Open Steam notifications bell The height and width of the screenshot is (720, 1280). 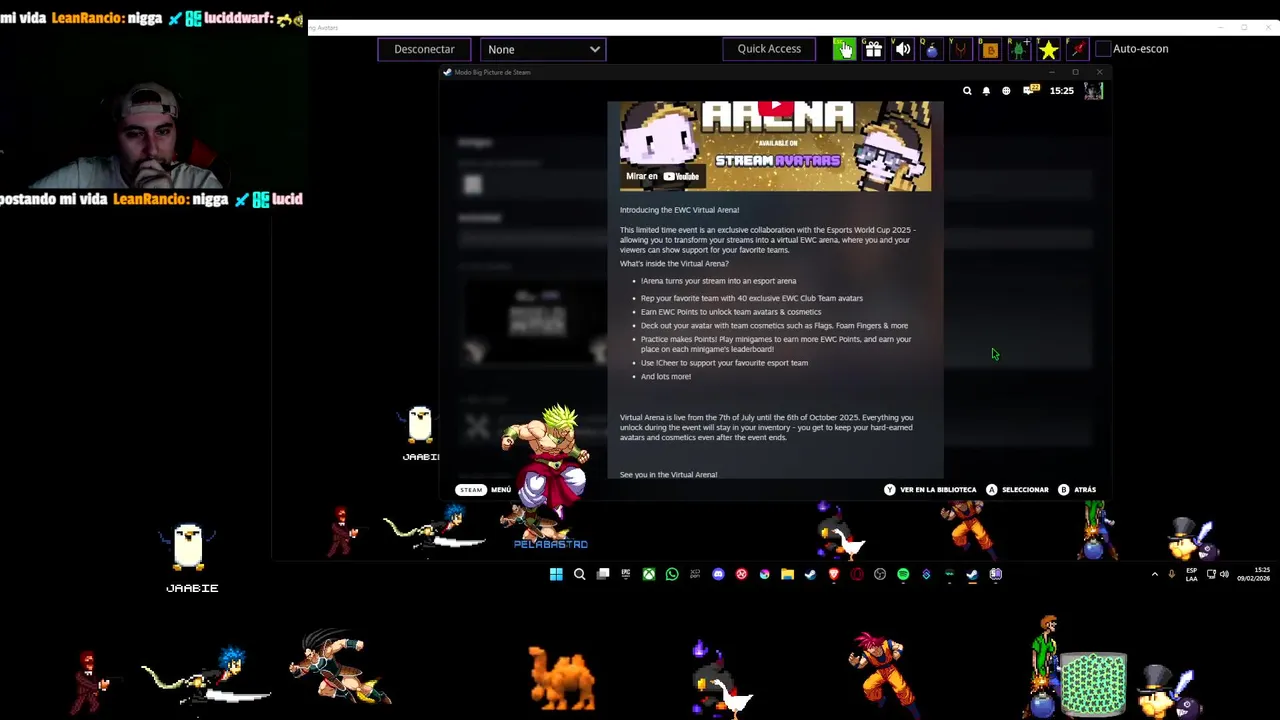(x=986, y=91)
